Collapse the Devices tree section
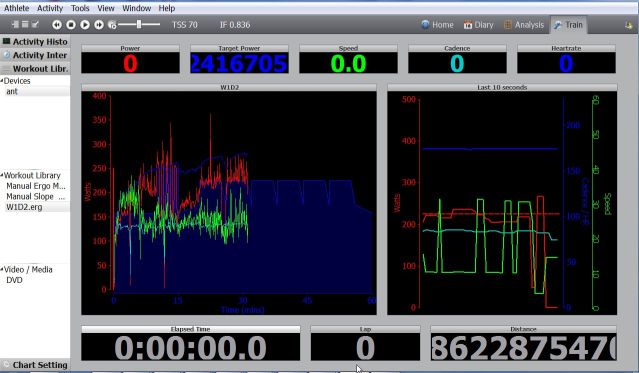 click(x=2, y=81)
